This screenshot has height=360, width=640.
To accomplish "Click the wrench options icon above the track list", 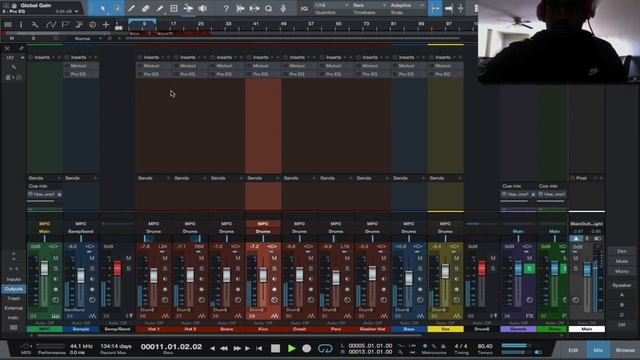I will (x=35, y=25).
